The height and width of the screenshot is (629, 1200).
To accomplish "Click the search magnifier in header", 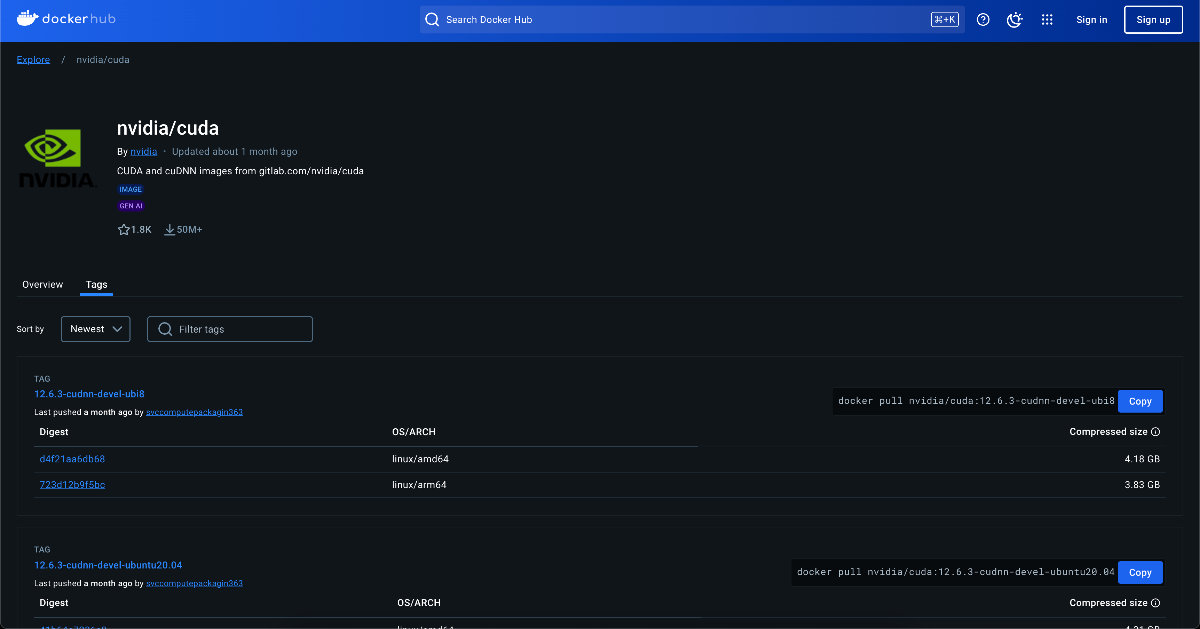I will click(x=432, y=19).
